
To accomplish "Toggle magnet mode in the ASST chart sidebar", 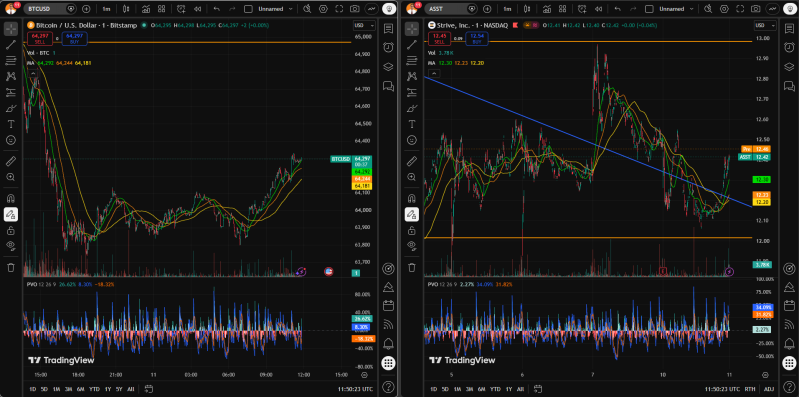I will 411,198.
